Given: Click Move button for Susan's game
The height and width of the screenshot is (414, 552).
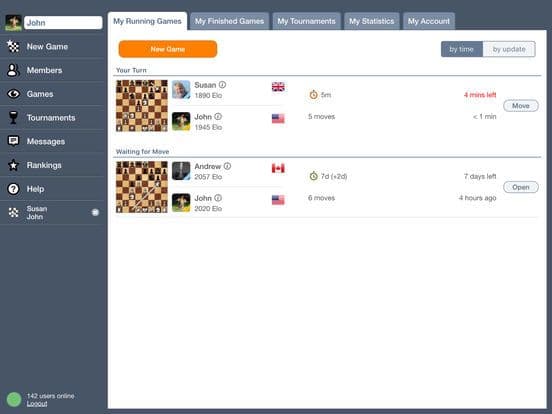Looking at the screenshot, I should [x=521, y=106].
